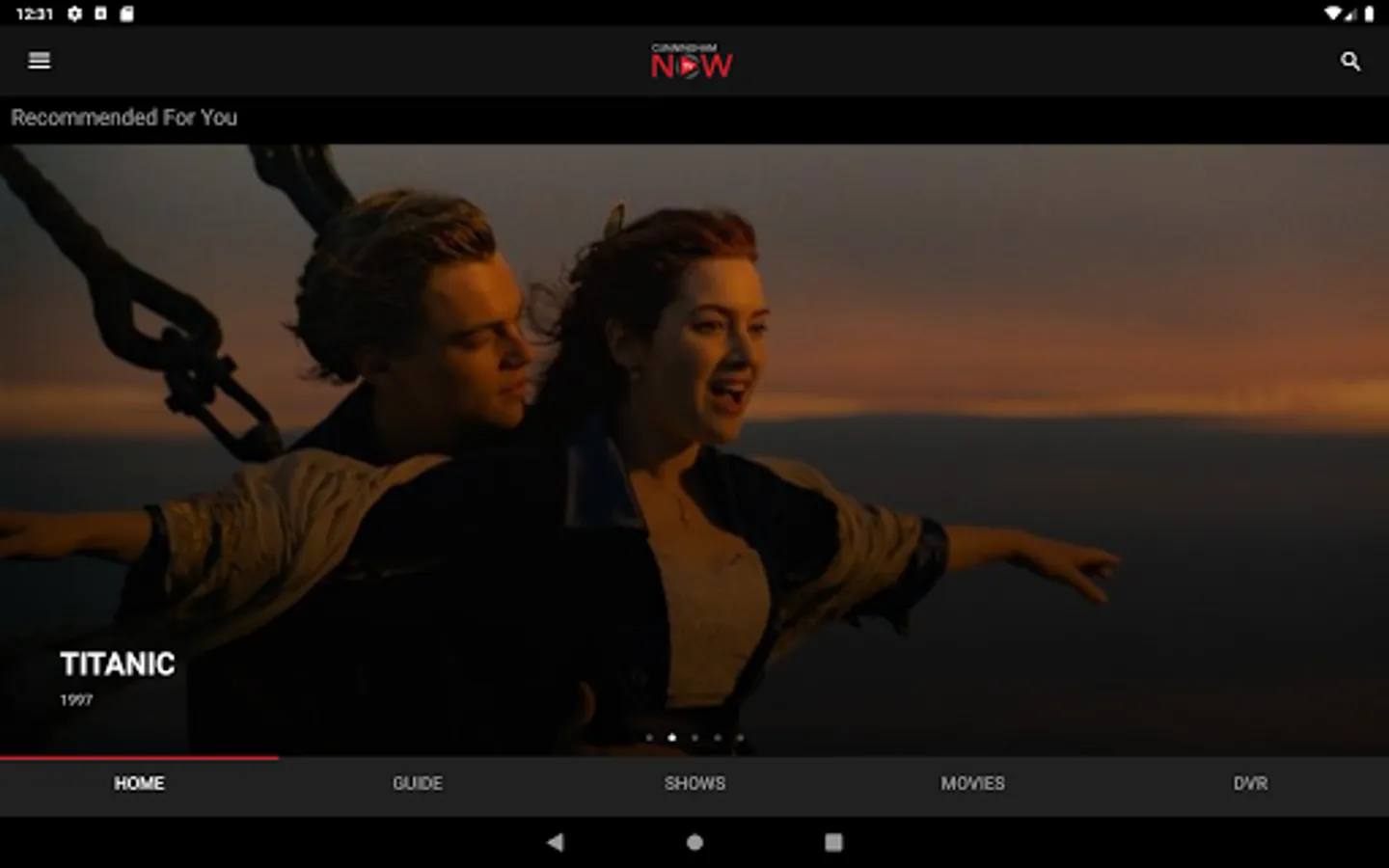
Task: Tap the settings gear status icon
Action: [75, 14]
